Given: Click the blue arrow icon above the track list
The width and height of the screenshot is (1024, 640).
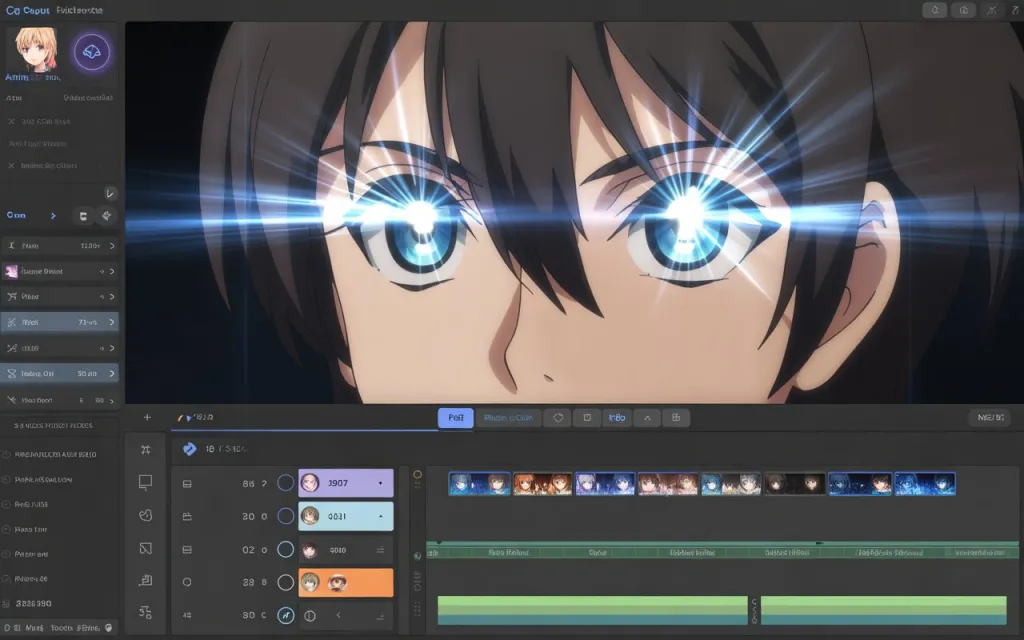Looking at the screenshot, I should [189, 449].
